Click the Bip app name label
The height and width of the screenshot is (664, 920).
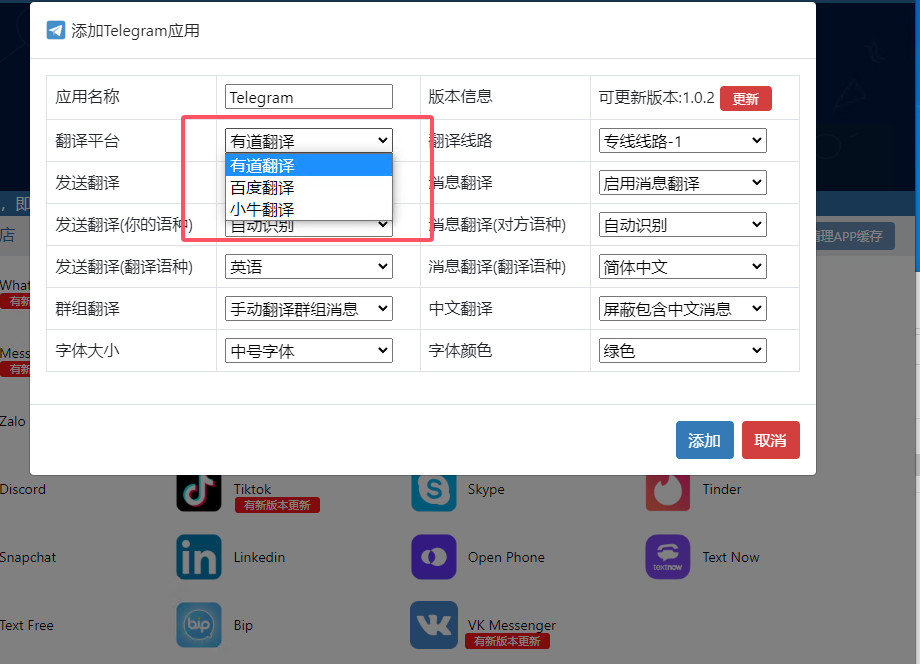[243, 625]
